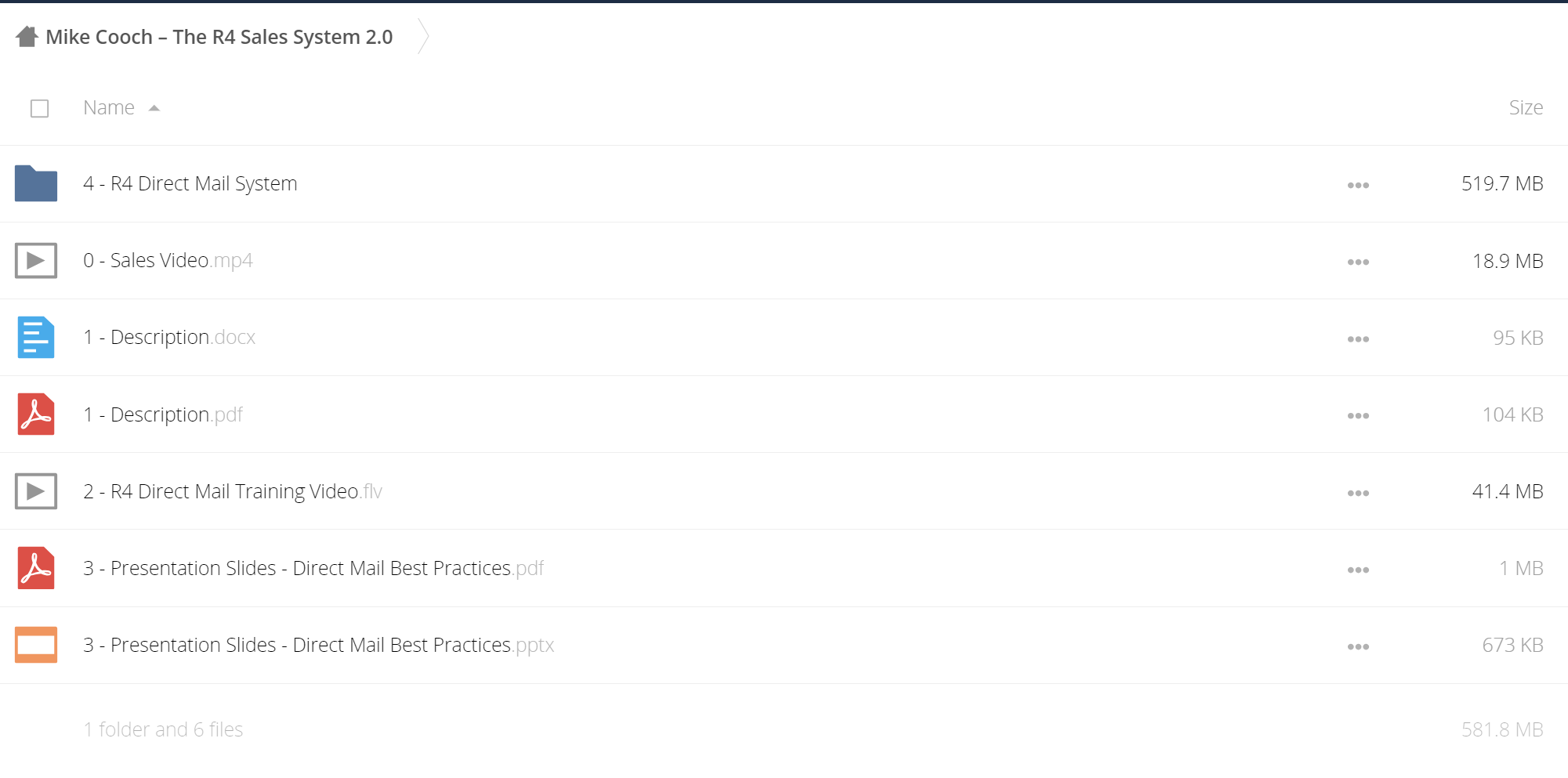The width and height of the screenshot is (1568, 778).
Task: Open the three-dot menu for 0 - Sales Video.mp4
Action: tap(1358, 262)
